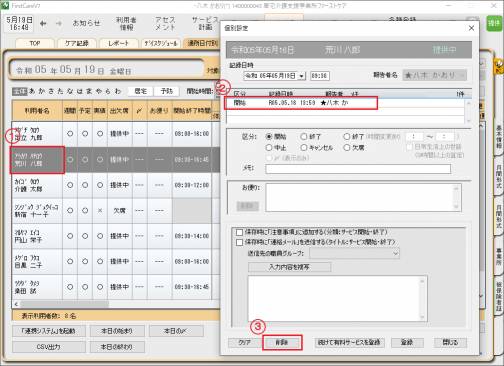Click the 削除 button
This screenshot has width=504, height=366.
click(x=282, y=342)
